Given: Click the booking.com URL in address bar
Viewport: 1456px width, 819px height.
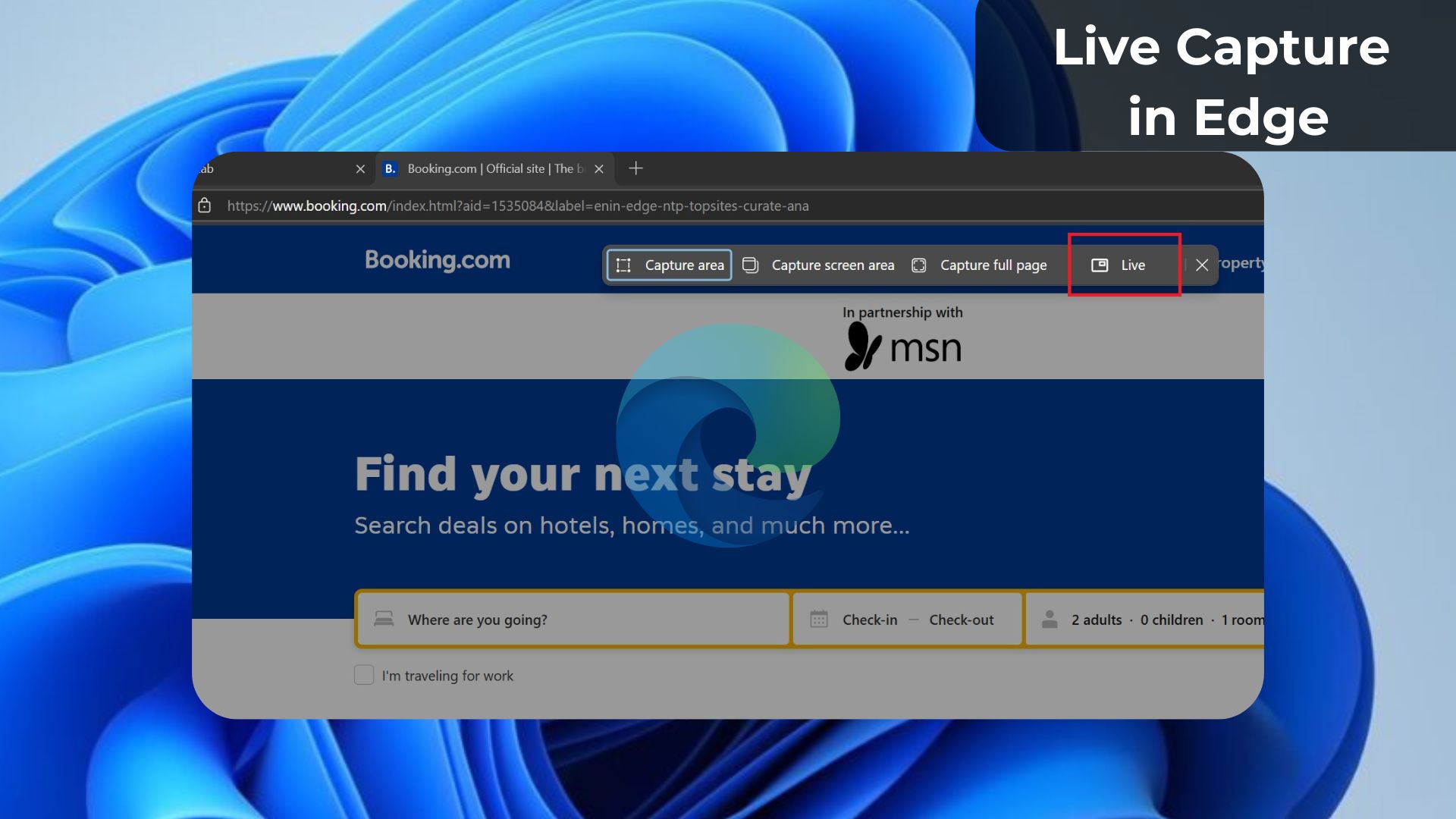Looking at the screenshot, I should click(518, 206).
